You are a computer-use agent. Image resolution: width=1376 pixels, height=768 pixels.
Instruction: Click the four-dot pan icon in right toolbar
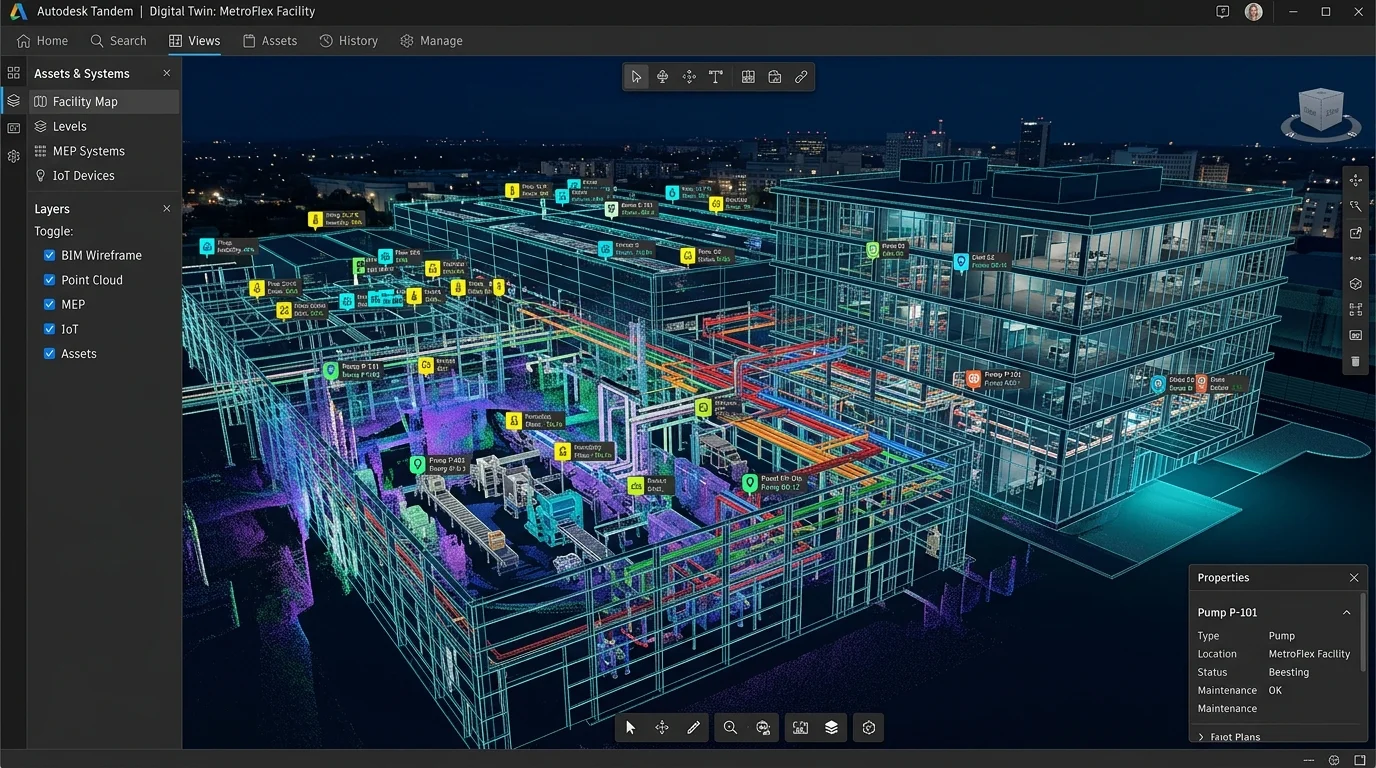click(x=1356, y=180)
